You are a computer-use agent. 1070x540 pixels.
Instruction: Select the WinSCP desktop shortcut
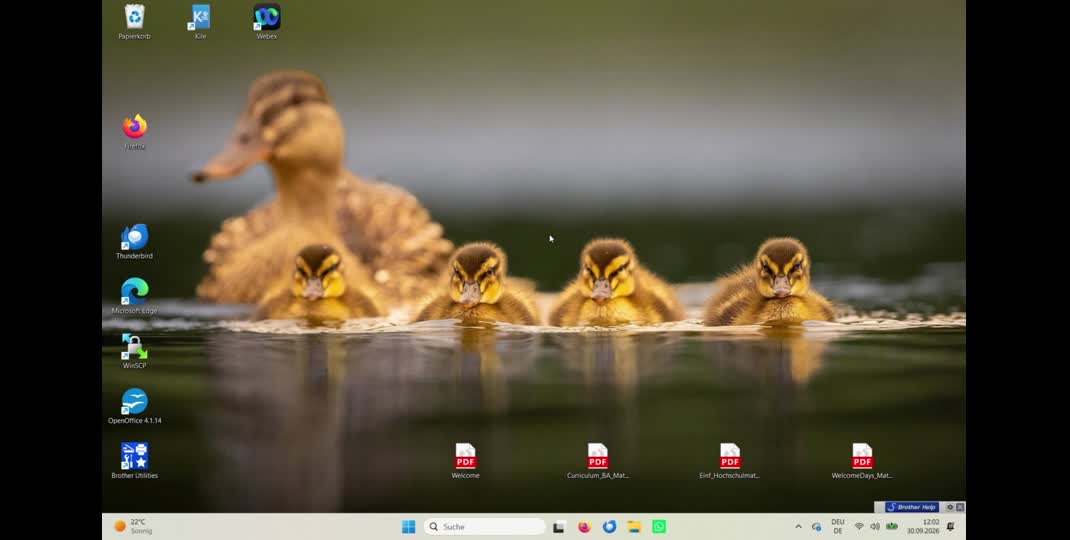[x=134, y=352]
